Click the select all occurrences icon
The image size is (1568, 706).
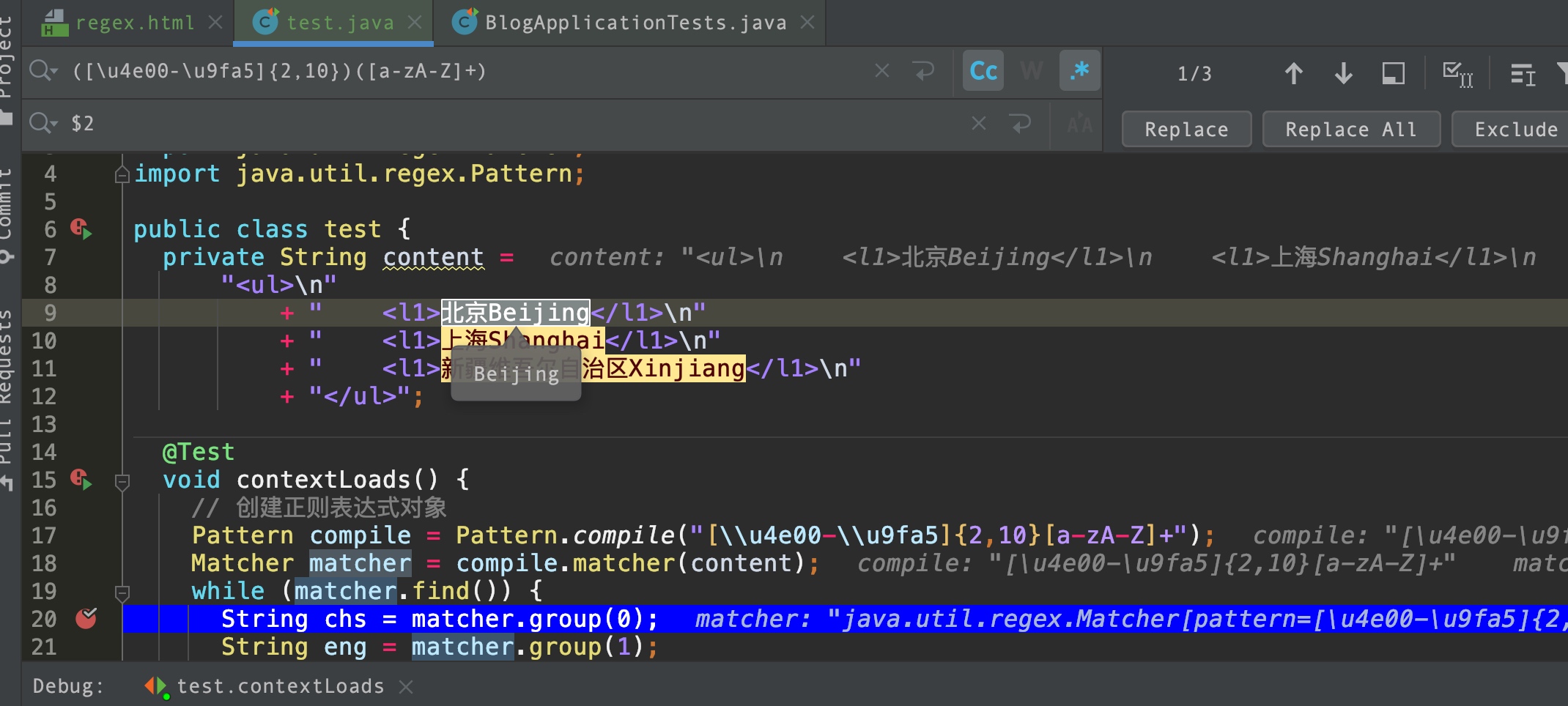1457,73
